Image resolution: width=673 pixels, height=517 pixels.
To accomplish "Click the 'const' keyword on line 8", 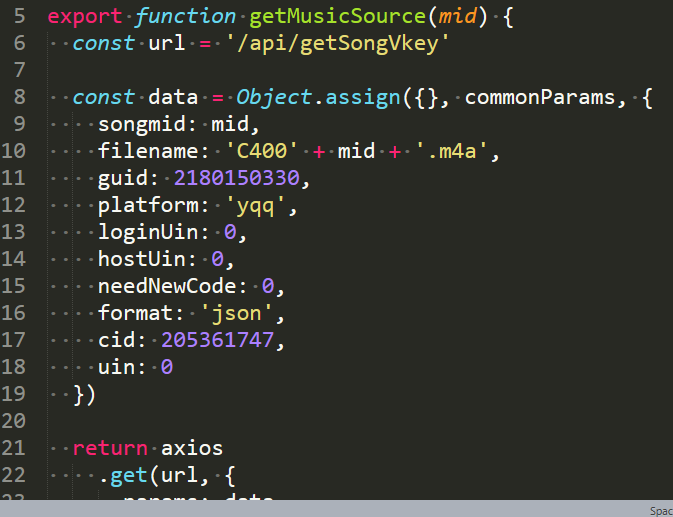I will click(103, 97).
